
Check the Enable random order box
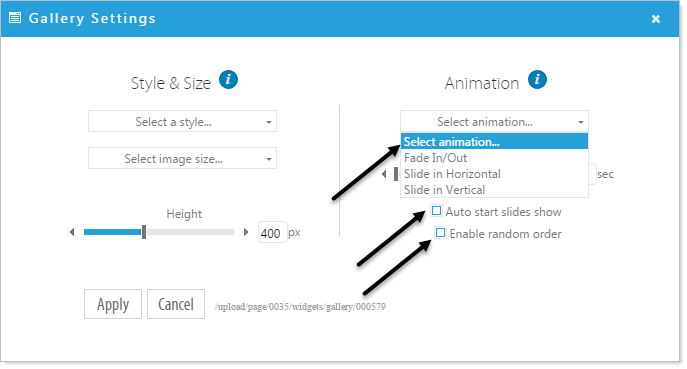click(440, 233)
